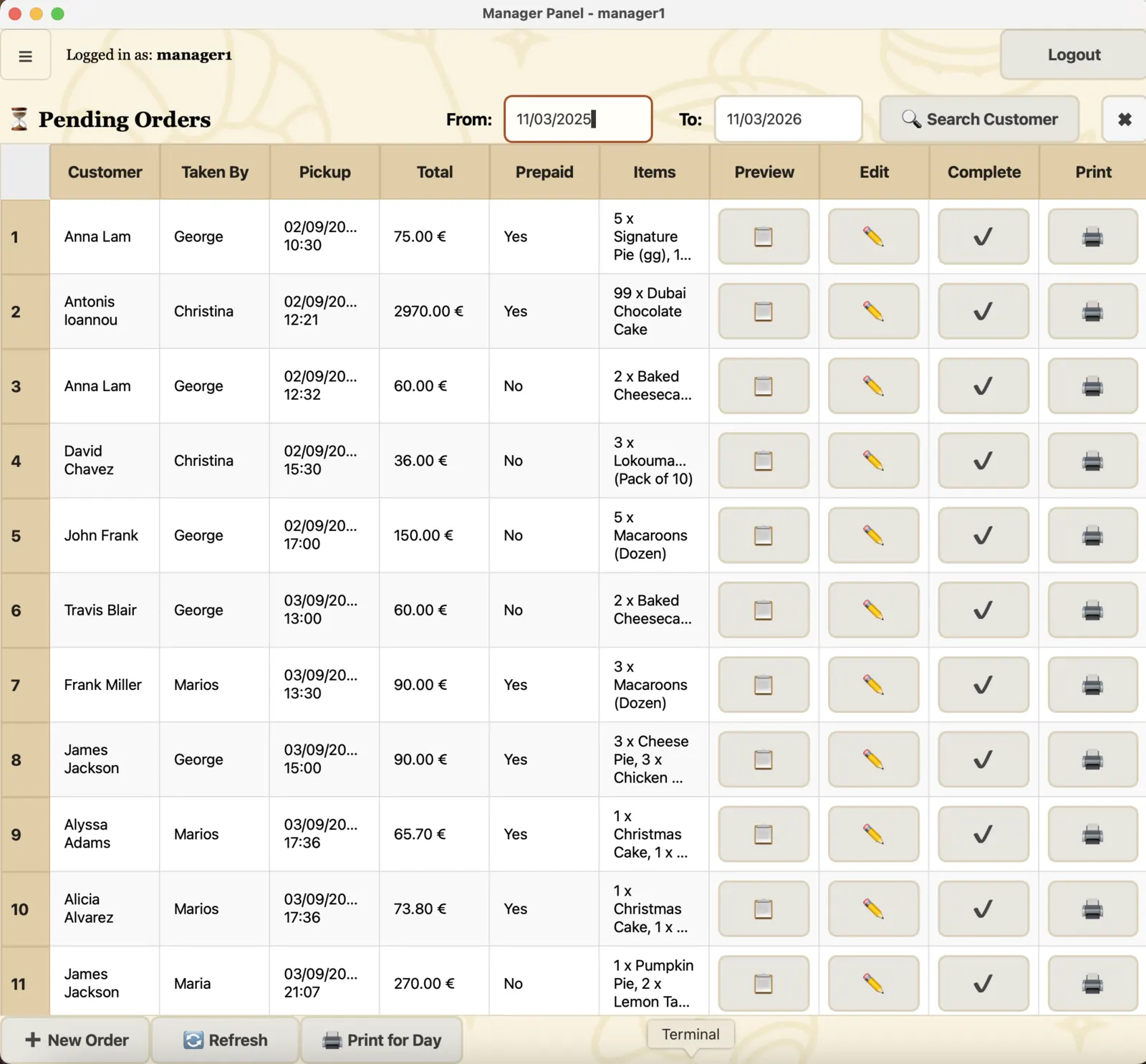The image size is (1146, 1064).
Task: Refresh the pending orders list
Action: 225,1040
